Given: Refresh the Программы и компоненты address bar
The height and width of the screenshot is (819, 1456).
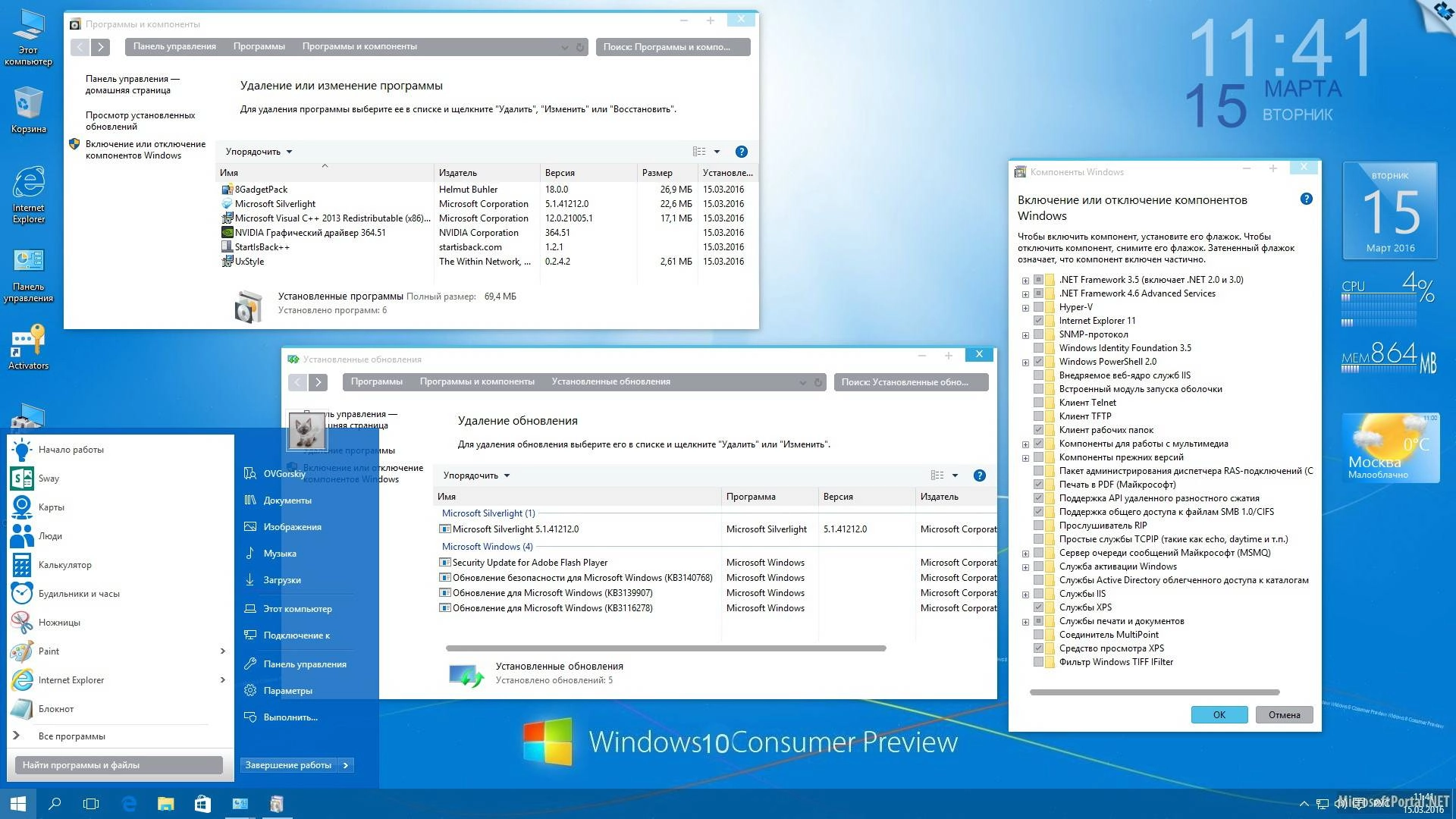Looking at the screenshot, I should coord(580,47).
